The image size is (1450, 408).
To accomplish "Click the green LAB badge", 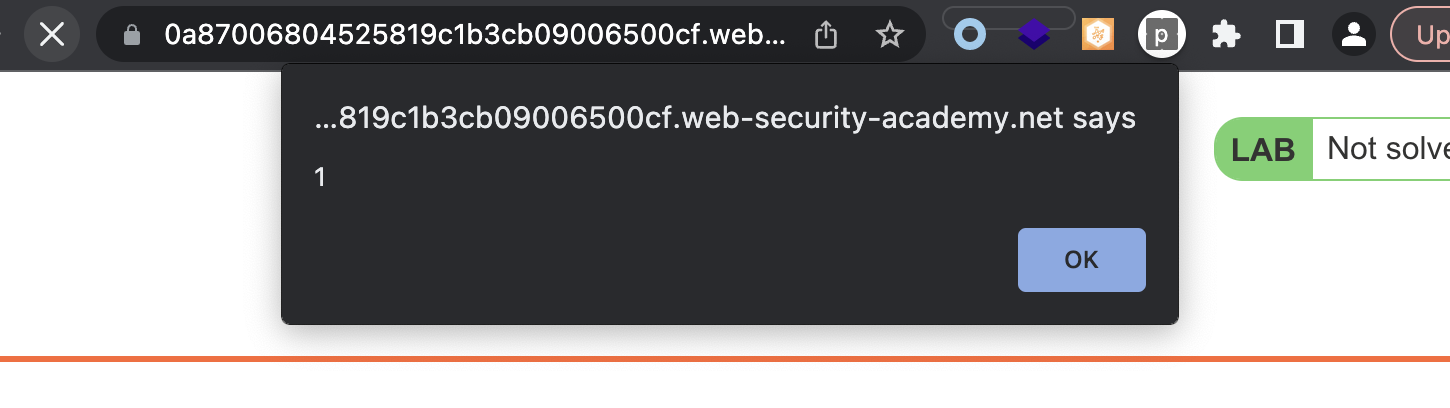I will point(1263,150).
